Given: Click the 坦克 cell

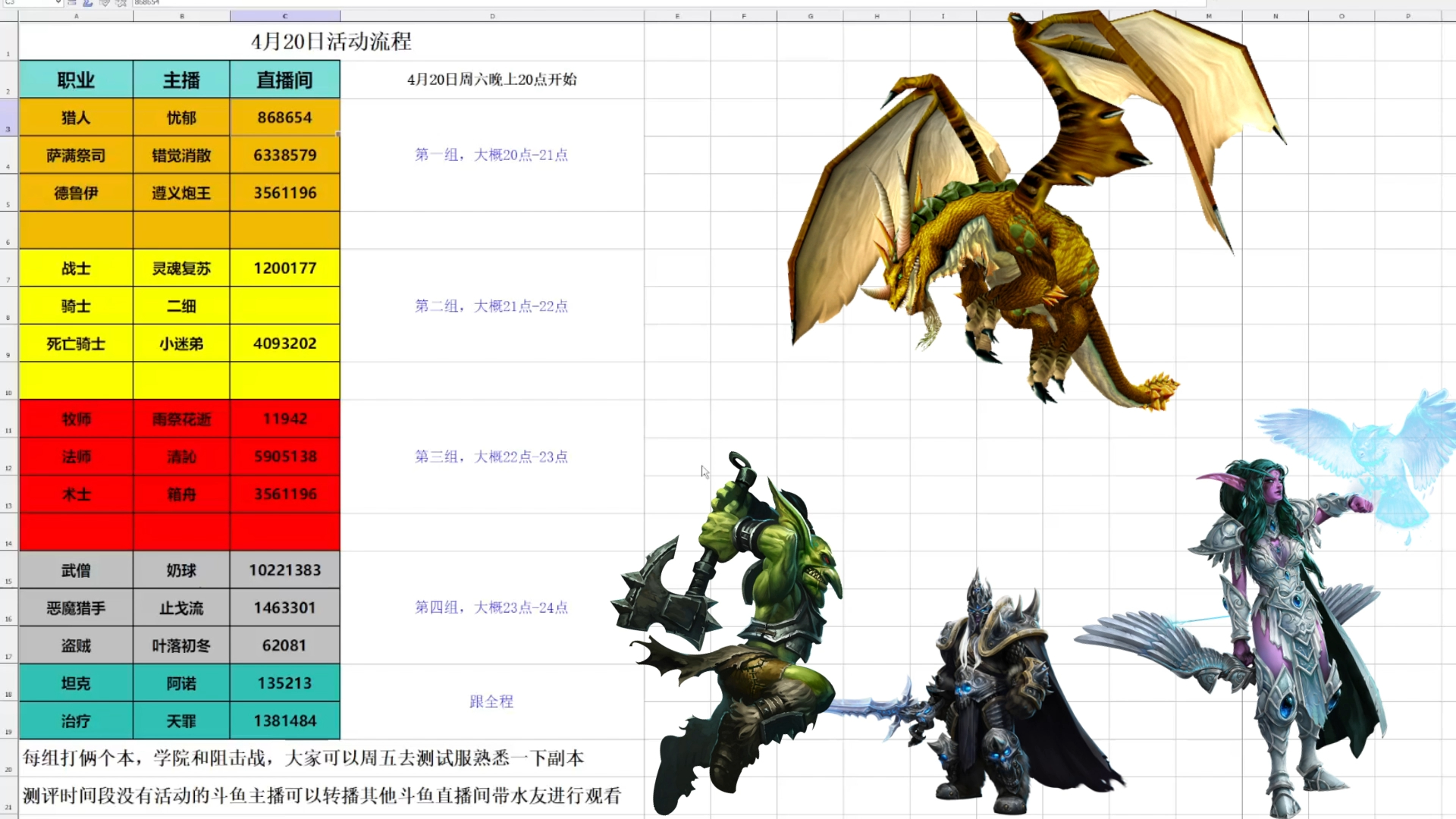Looking at the screenshot, I should (x=76, y=683).
